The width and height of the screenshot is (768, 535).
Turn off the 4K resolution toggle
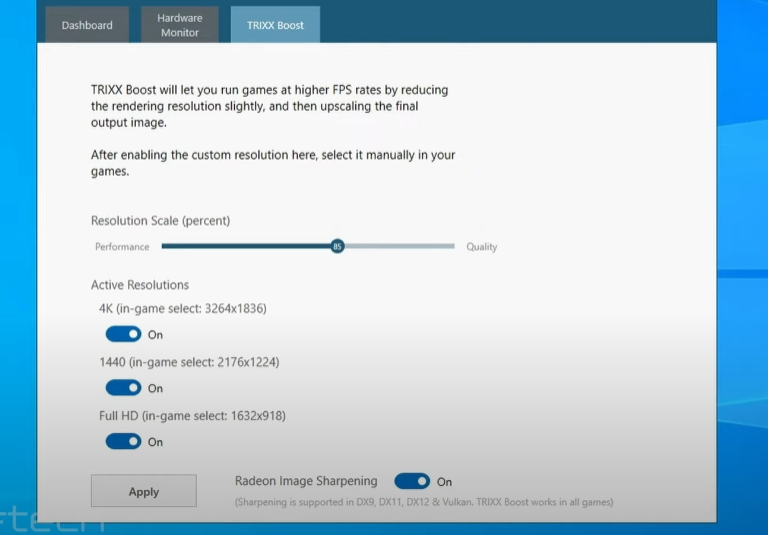point(123,334)
